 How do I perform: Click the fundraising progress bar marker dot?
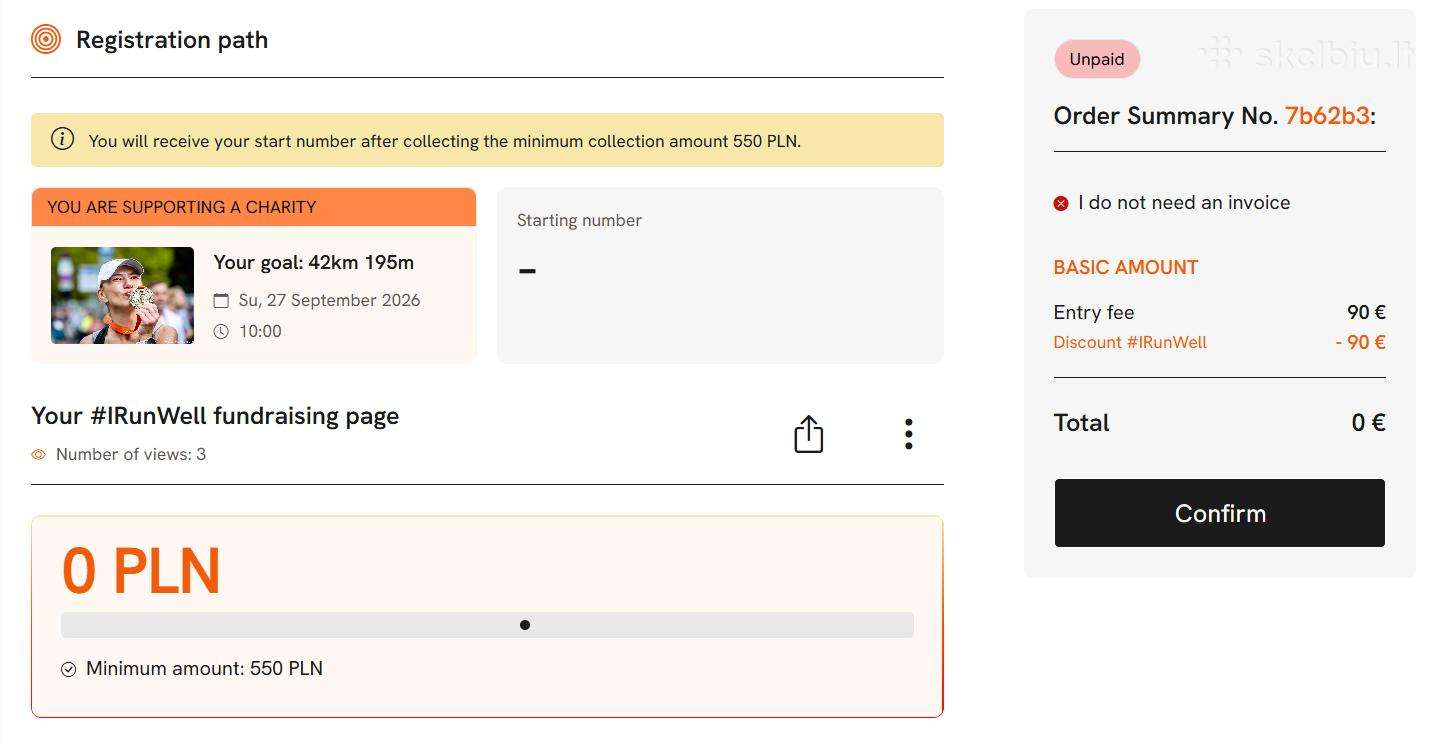point(525,625)
